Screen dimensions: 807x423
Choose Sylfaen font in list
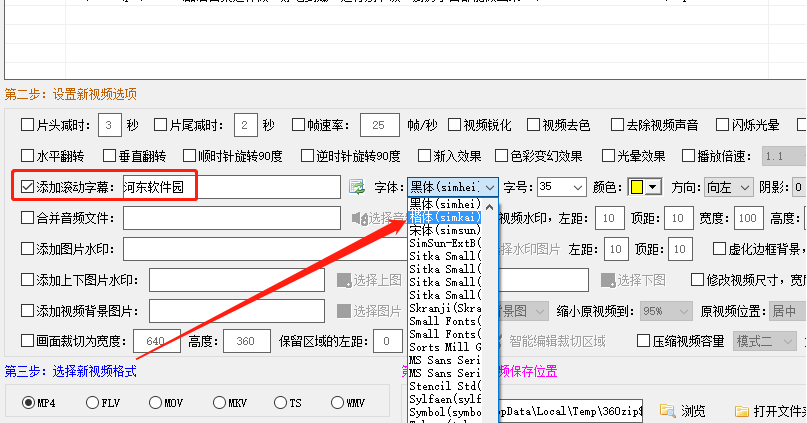446,399
